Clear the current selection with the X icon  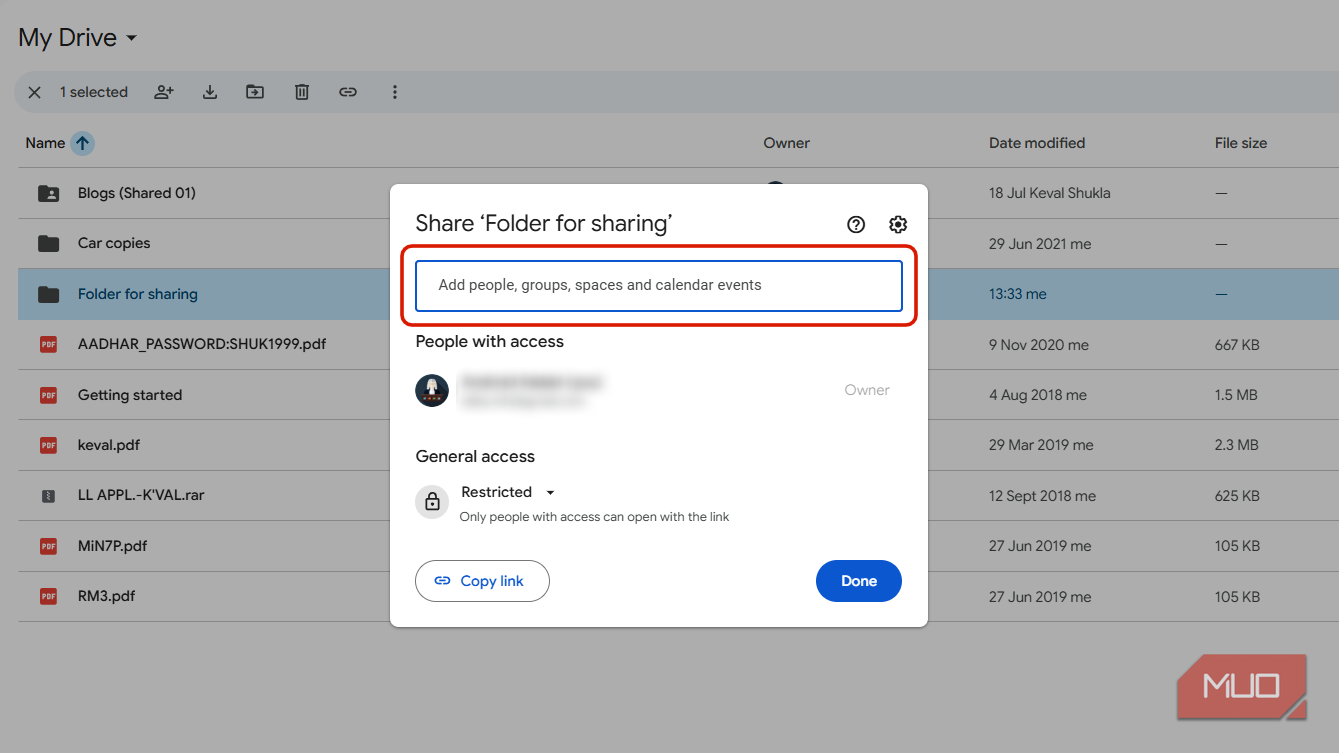point(35,92)
